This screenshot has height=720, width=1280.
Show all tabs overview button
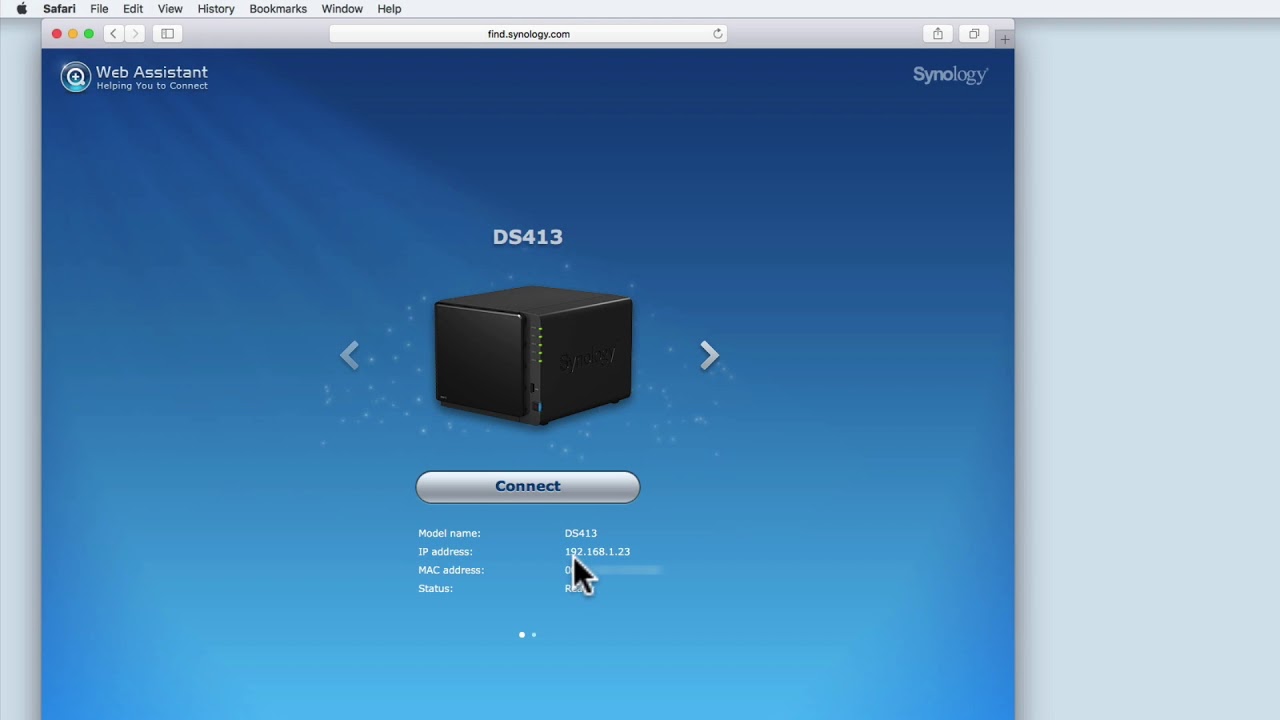tap(973, 34)
